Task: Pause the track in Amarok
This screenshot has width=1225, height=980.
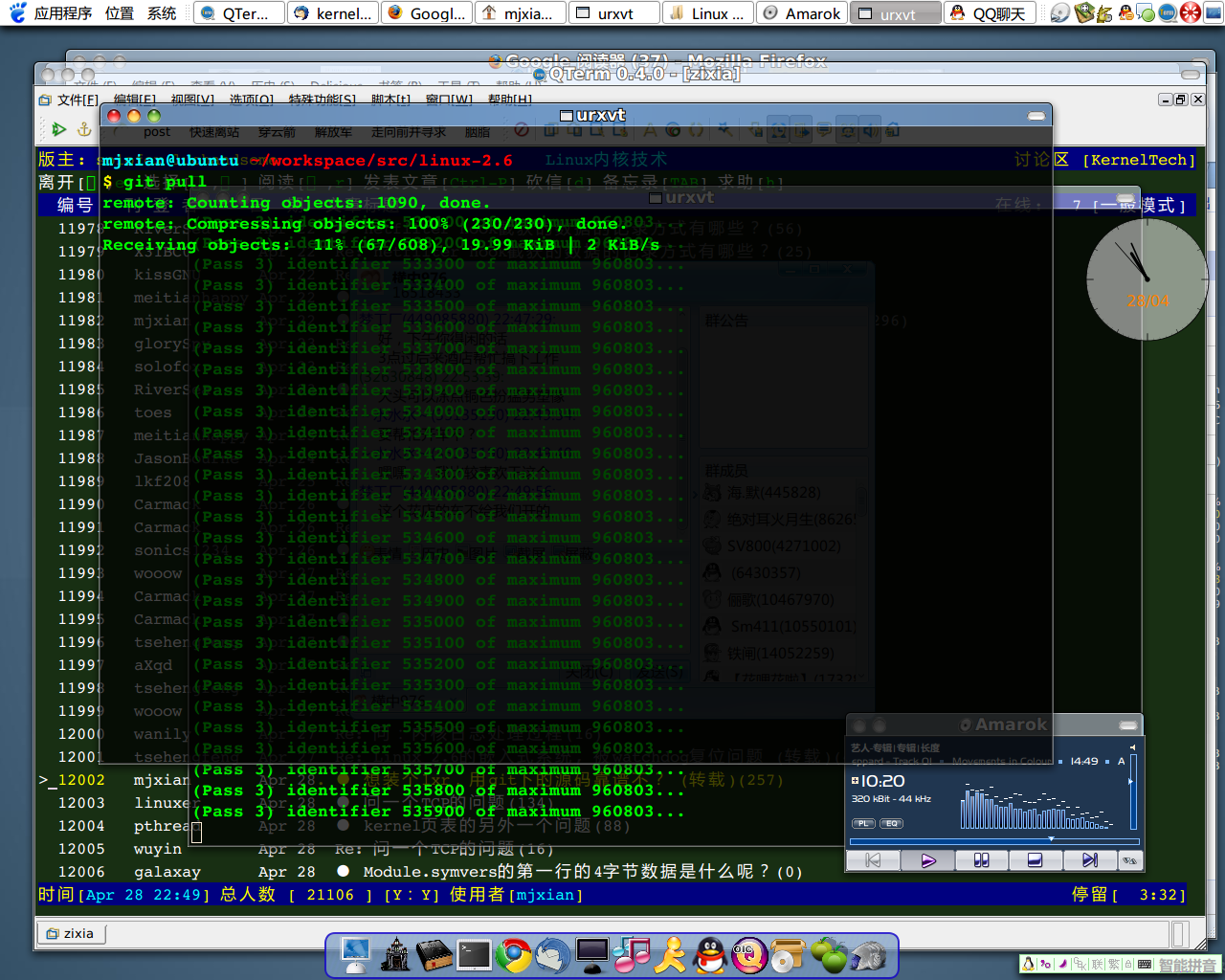Action: click(981, 860)
